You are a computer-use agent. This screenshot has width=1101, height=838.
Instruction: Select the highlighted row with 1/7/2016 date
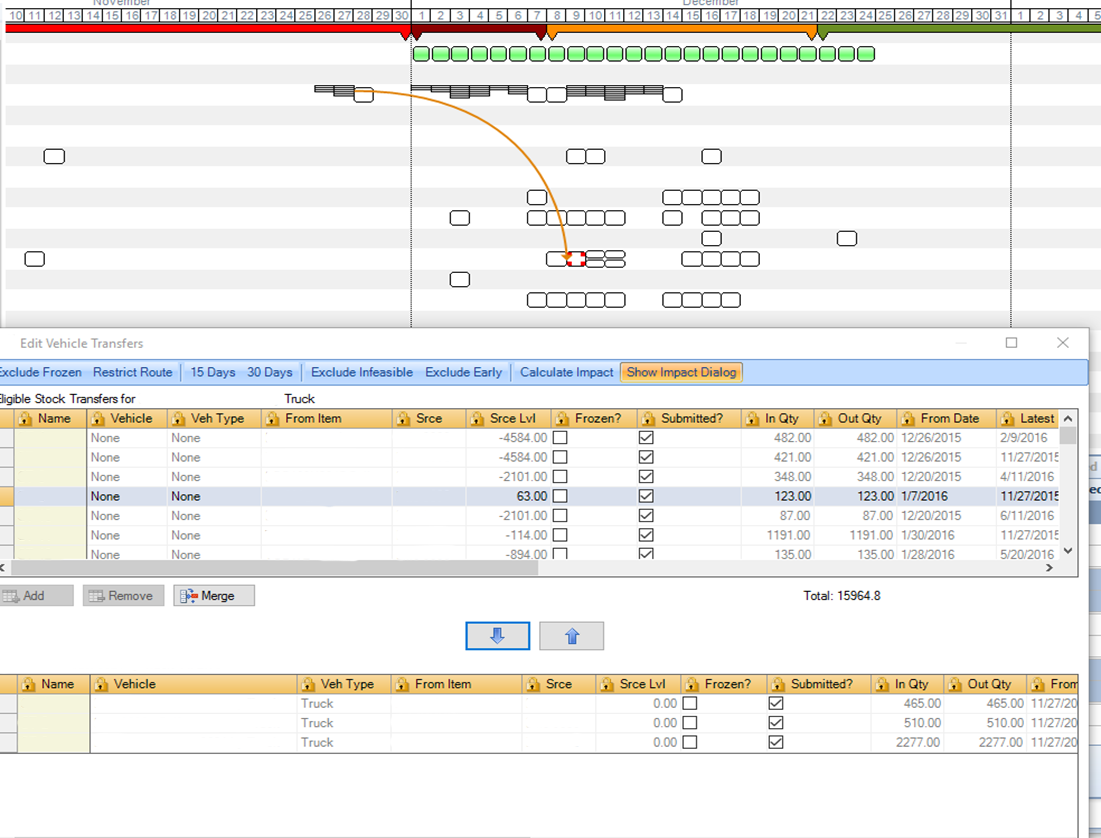529,496
